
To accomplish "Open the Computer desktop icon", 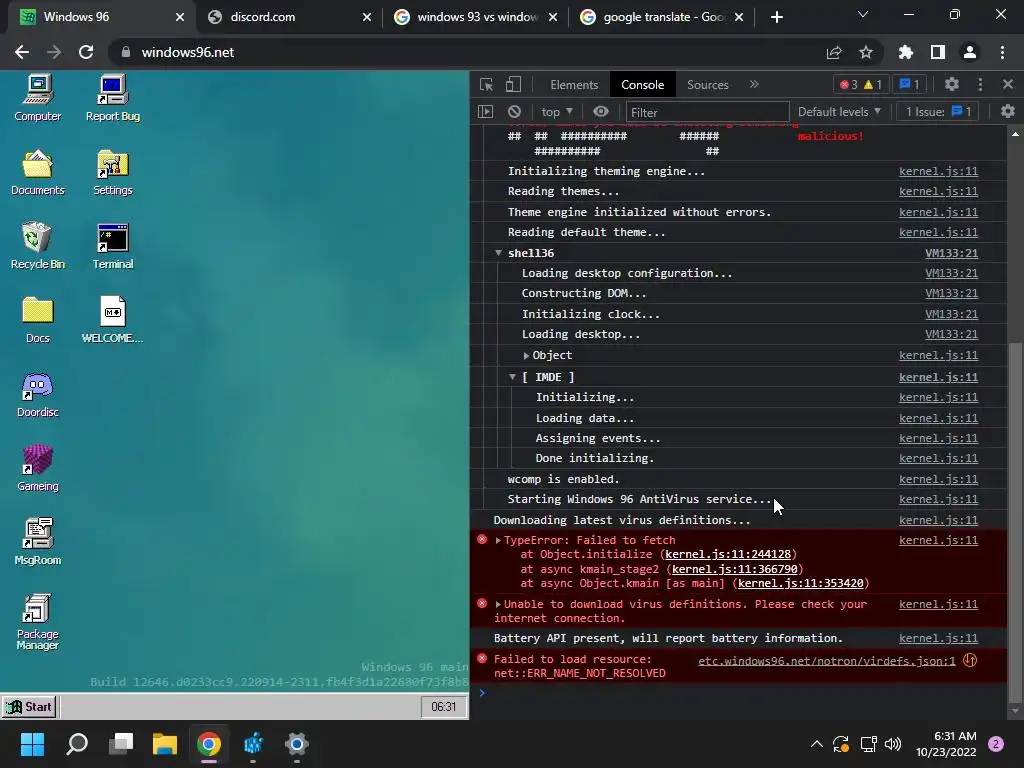I will pos(37,98).
